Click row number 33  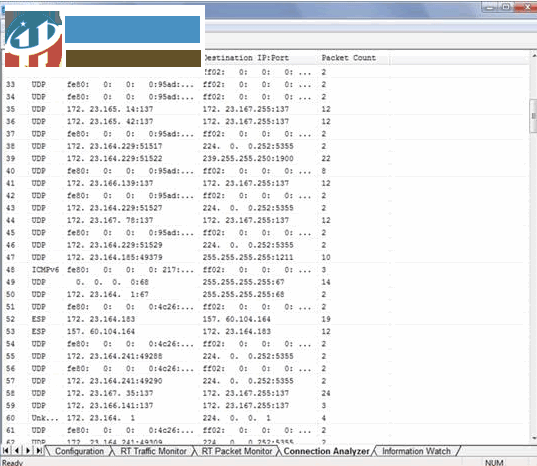click(x=11, y=85)
